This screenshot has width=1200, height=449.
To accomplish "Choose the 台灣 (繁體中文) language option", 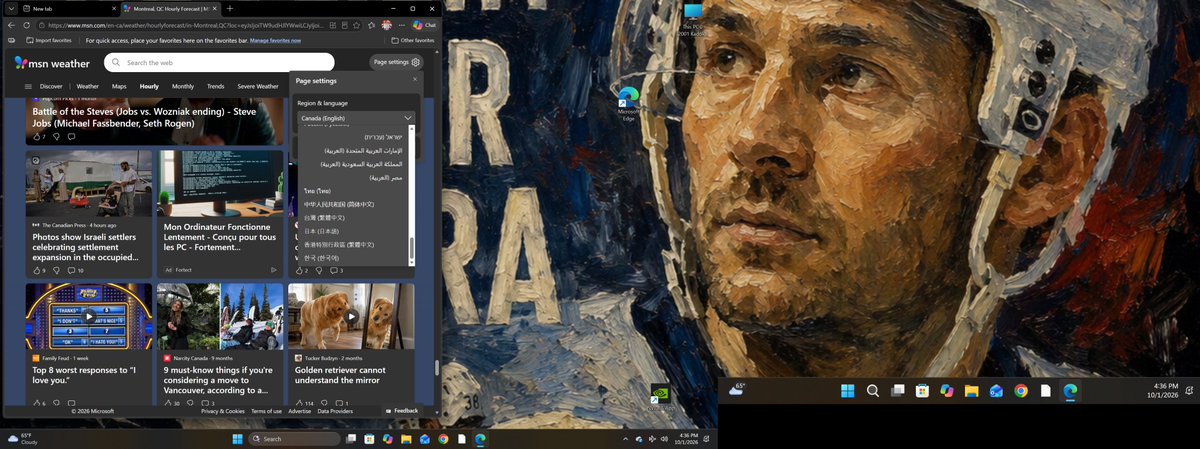I will 324,217.
